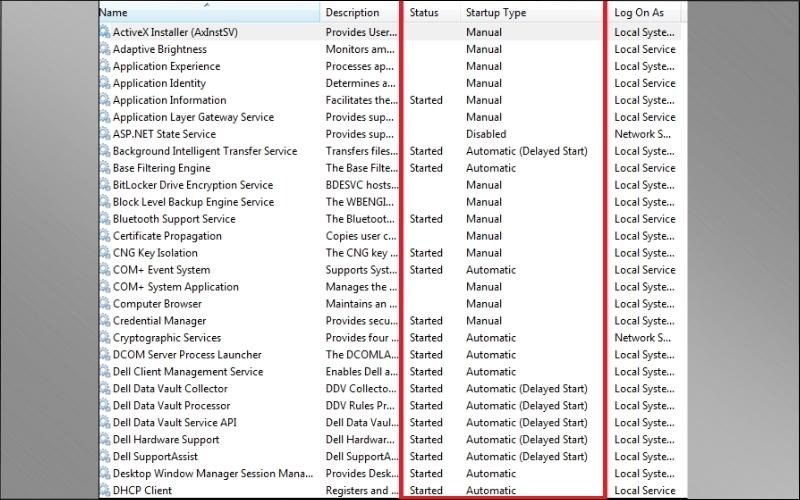This screenshot has height=500, width=800.
Task: Select Desktop Window Manager Session Manager row
Action: click(213, 474)
